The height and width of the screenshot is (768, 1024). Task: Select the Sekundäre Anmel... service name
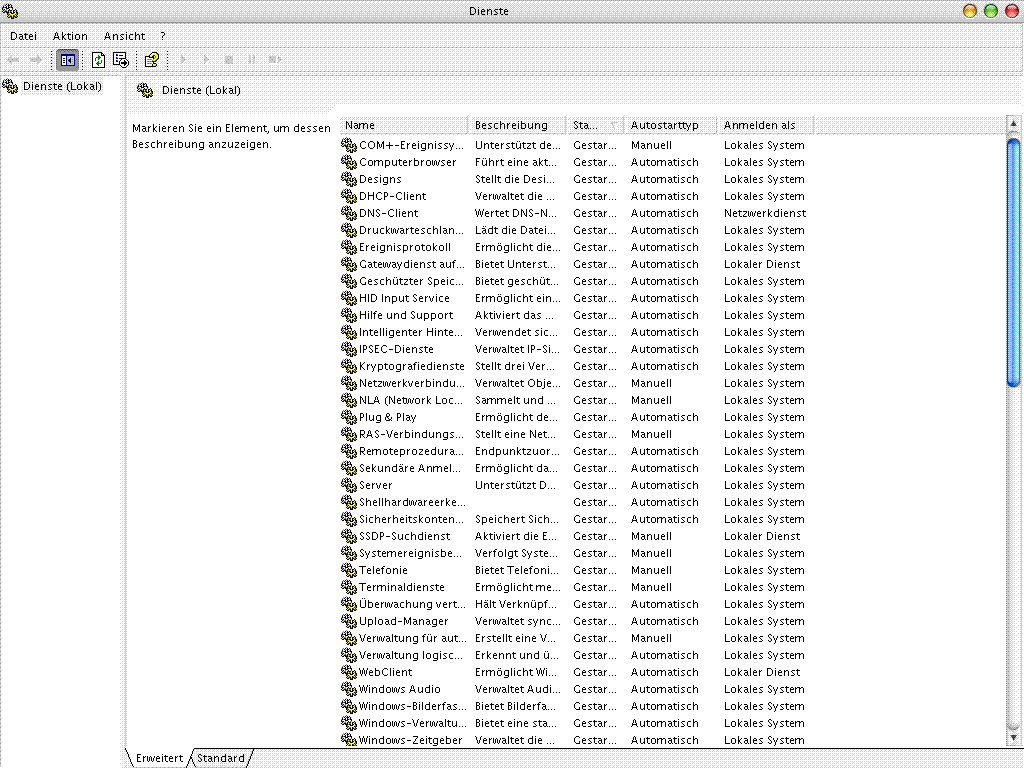(410, 468)
